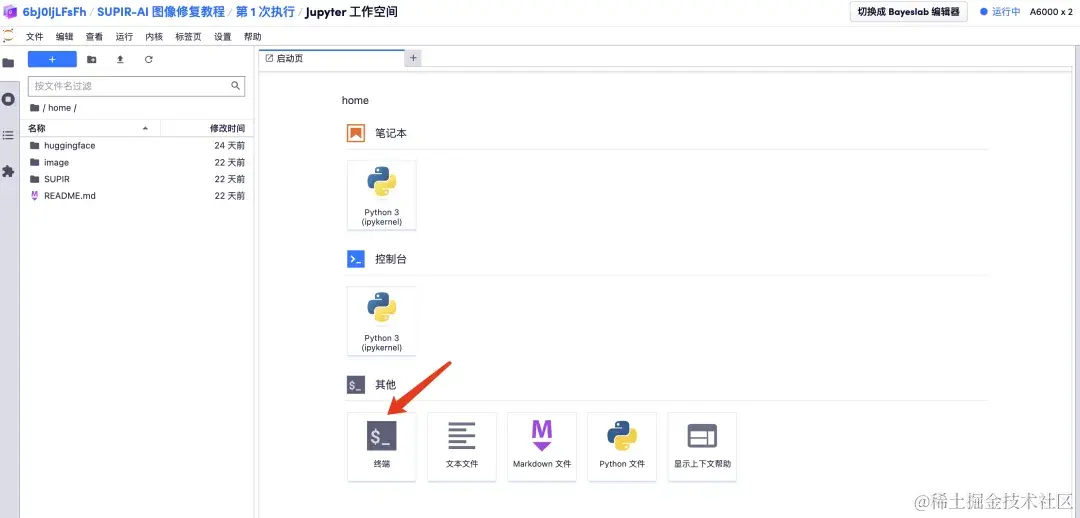Click the 24 天前 modified time

coord(229,146)
